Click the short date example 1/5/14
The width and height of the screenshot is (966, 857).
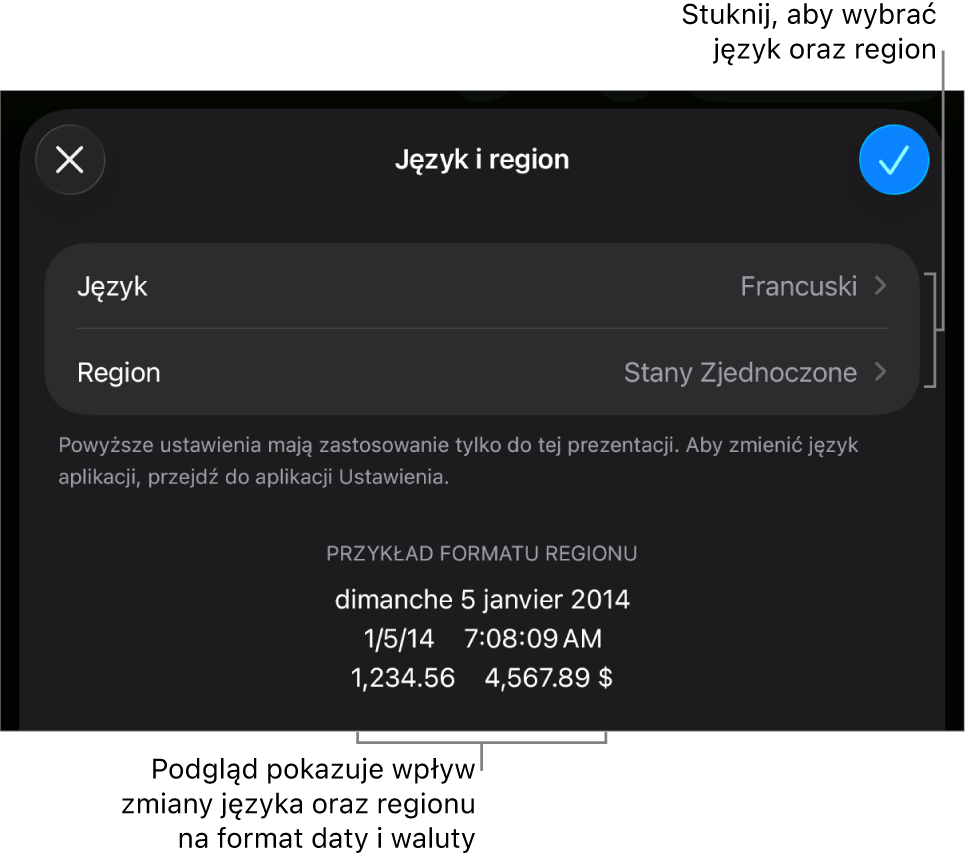click(x=399, y=639)
